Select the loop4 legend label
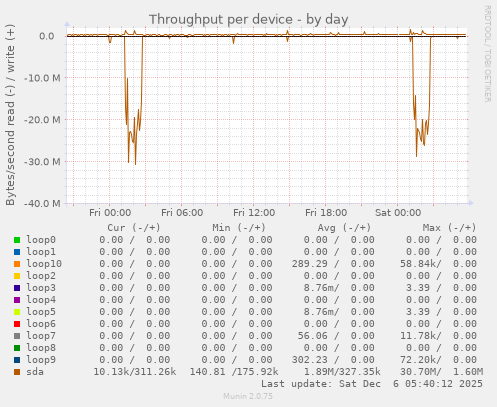497x407 pixels. pyautogui.click(x=41, y=300)
